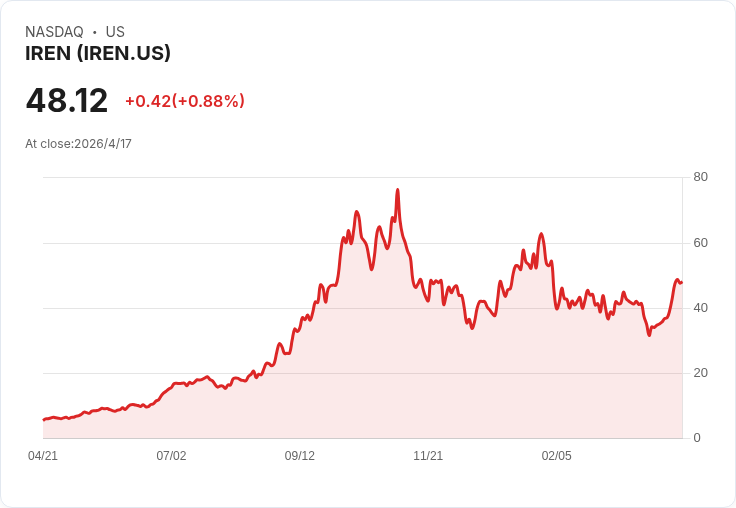This screenshot has height=508, width=736.
Task: Click the second-highest peak near 02/05
Action: click(541, 234)
